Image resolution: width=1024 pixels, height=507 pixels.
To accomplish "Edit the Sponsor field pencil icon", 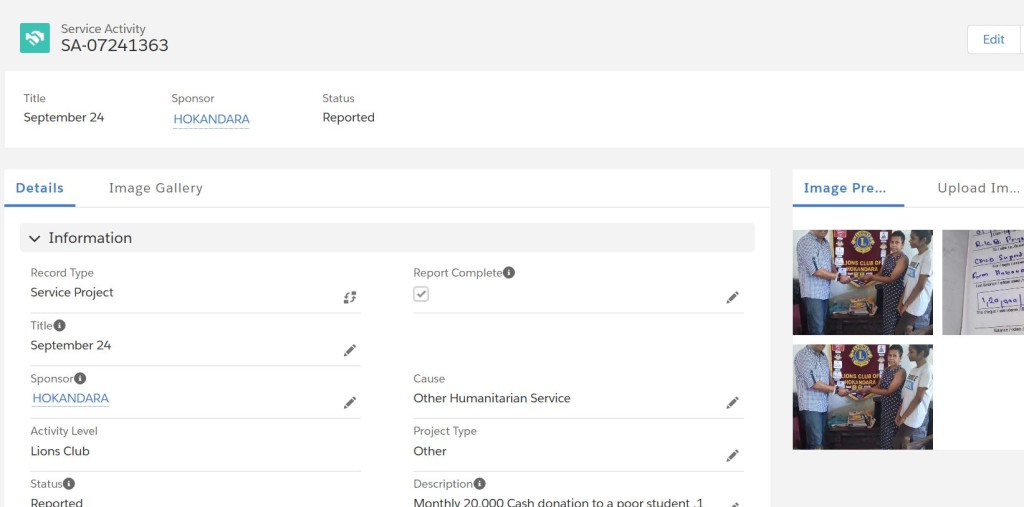I will (350, 402).
